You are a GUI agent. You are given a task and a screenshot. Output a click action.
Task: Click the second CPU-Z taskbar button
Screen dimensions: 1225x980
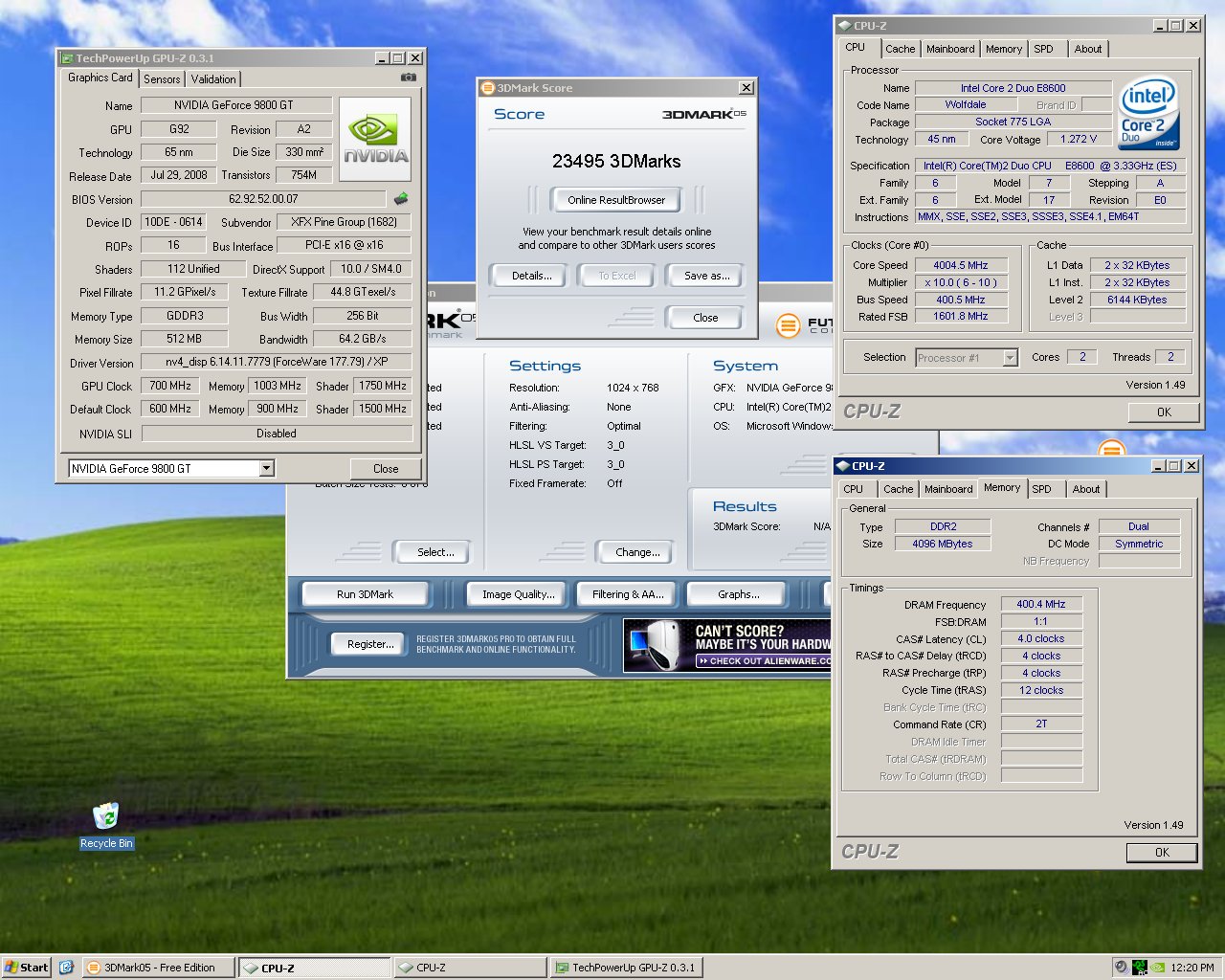coord(470,968)
